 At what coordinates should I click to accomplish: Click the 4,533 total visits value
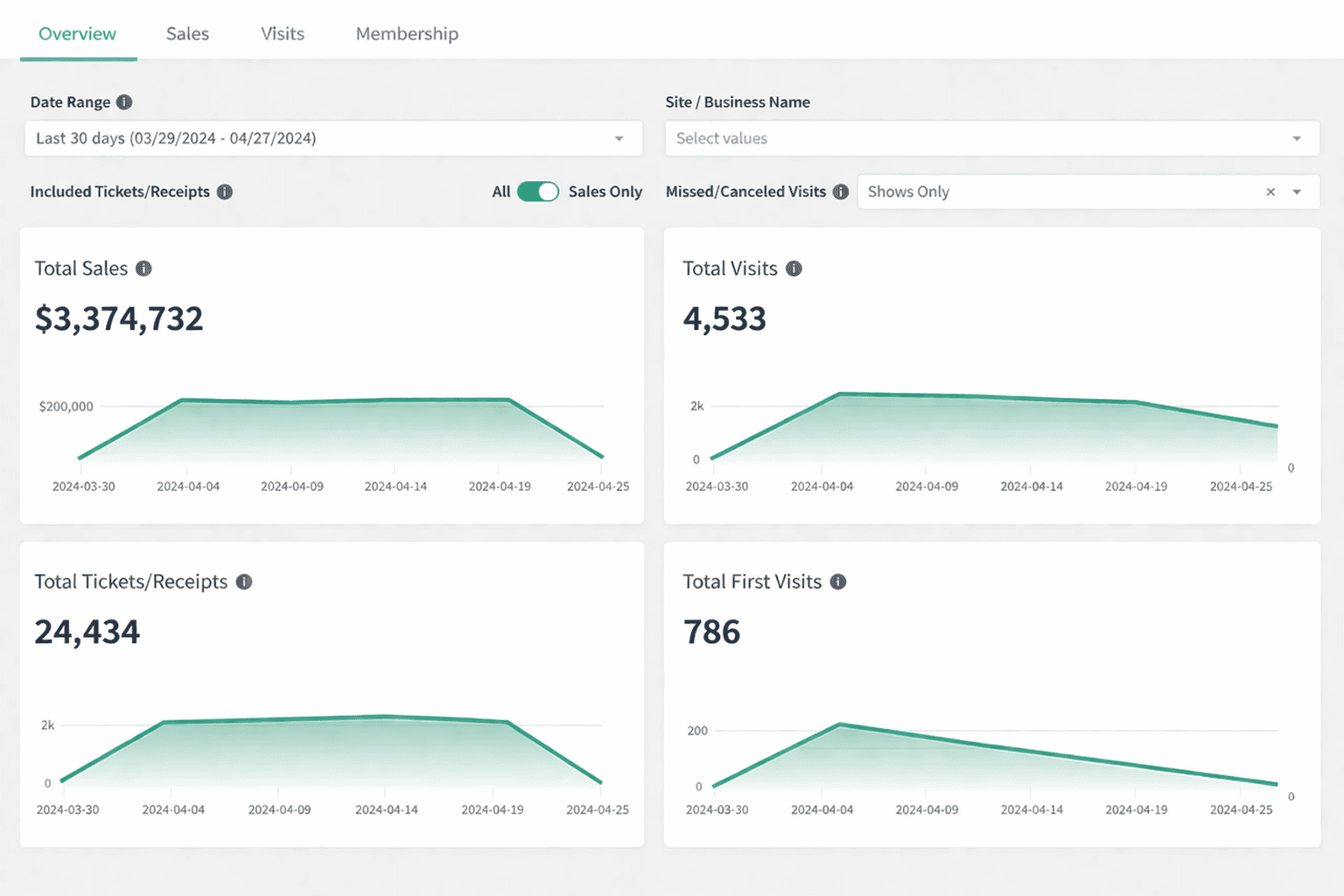point(724,318)
